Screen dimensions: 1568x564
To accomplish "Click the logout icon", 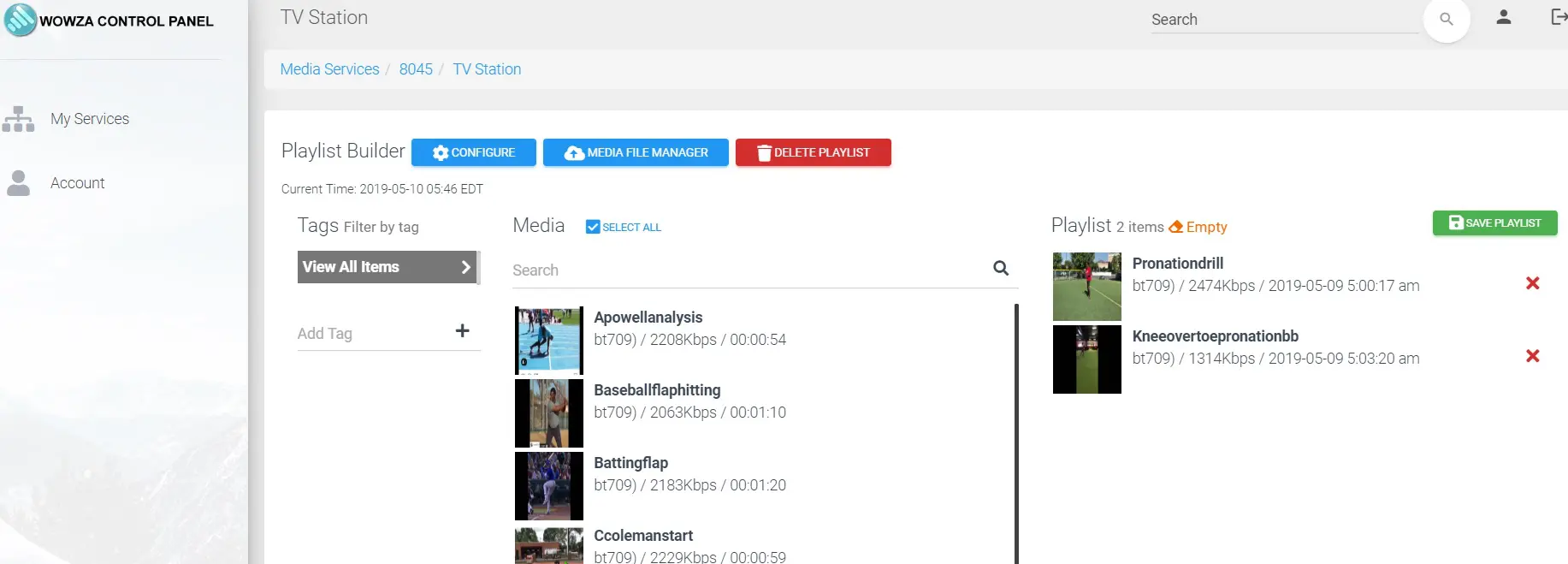I will point(1559,17).
